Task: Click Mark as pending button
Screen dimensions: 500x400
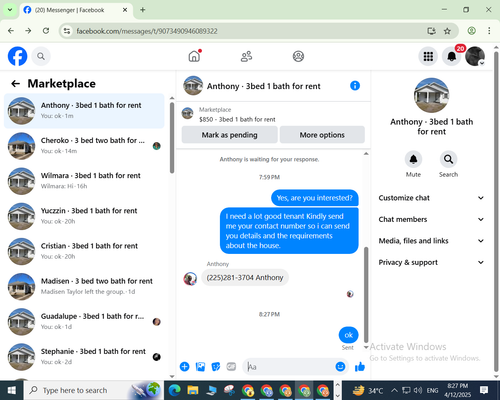Action: coord(229,135)
